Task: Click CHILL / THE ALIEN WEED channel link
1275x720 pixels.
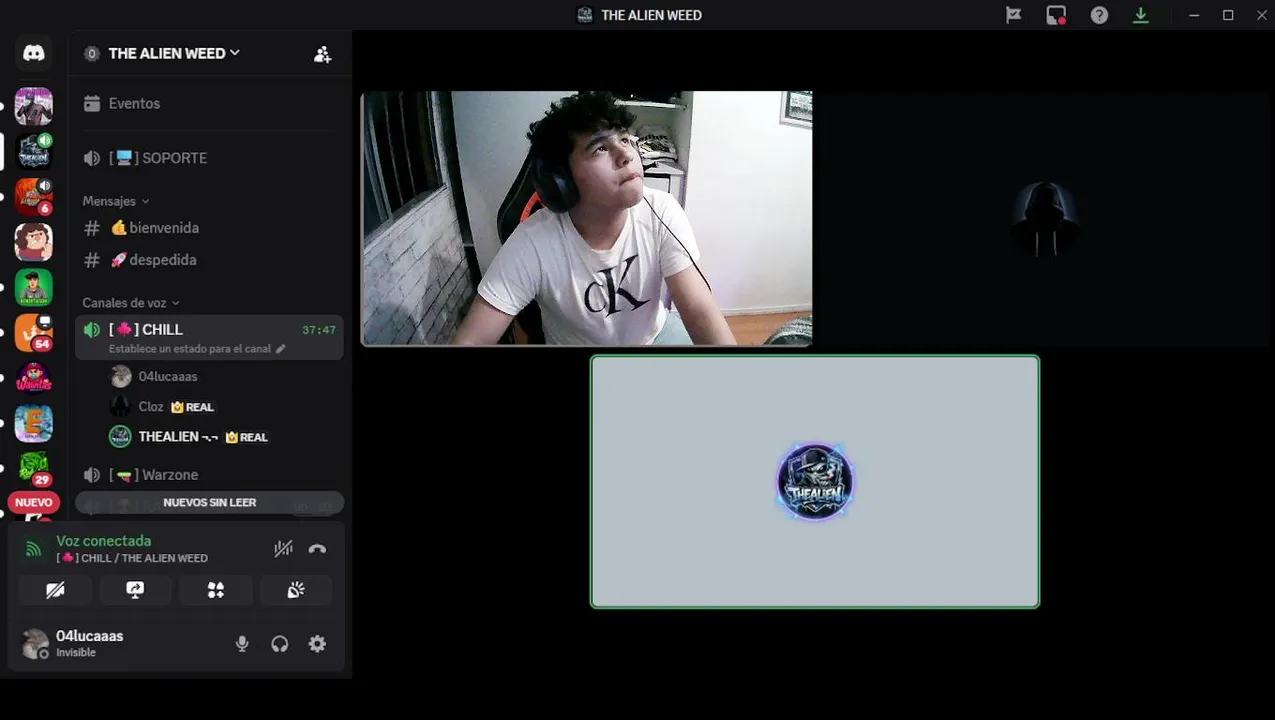Action: (132, 558)
